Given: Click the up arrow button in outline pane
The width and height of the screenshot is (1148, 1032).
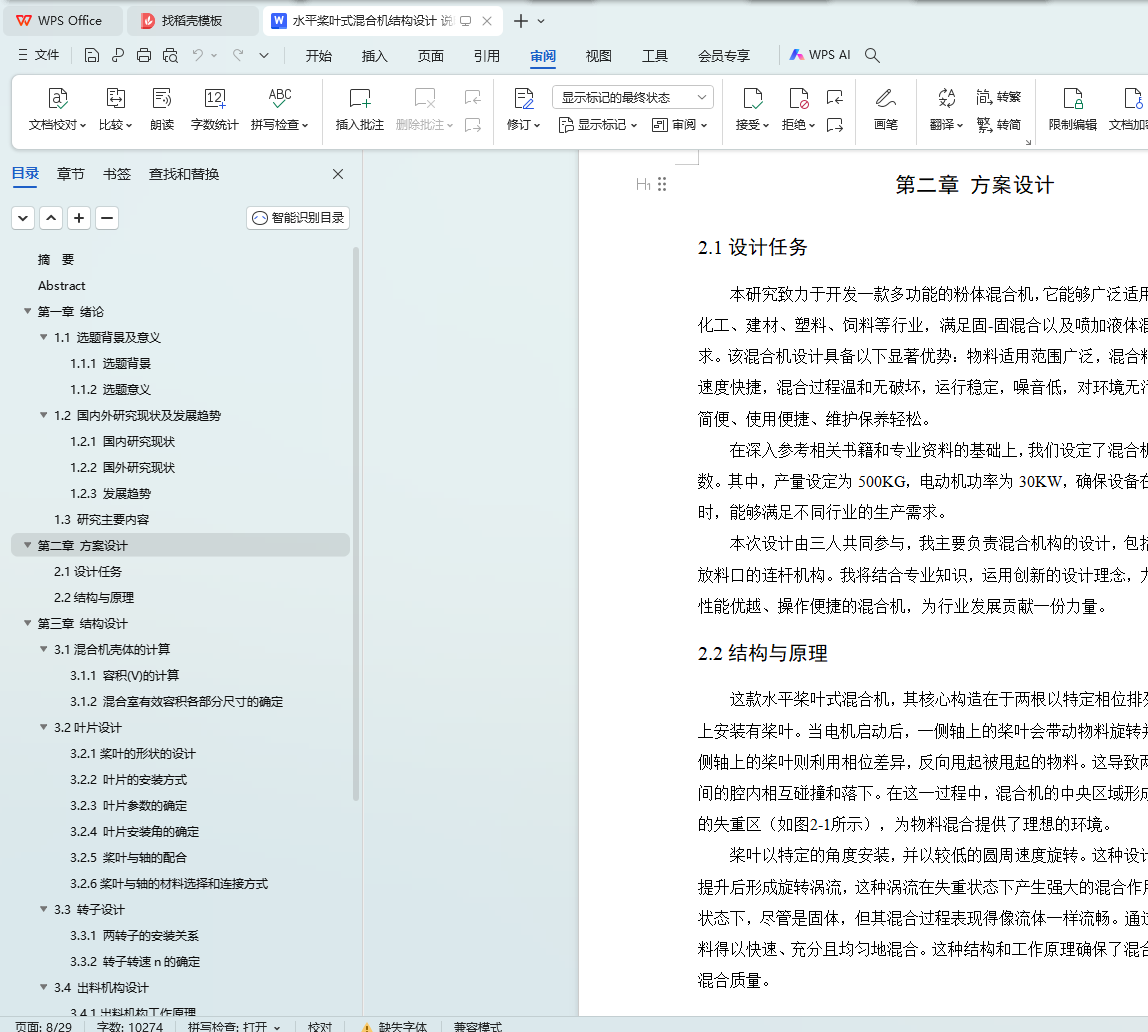Looking at the screenshot, I should pos(51,217).
